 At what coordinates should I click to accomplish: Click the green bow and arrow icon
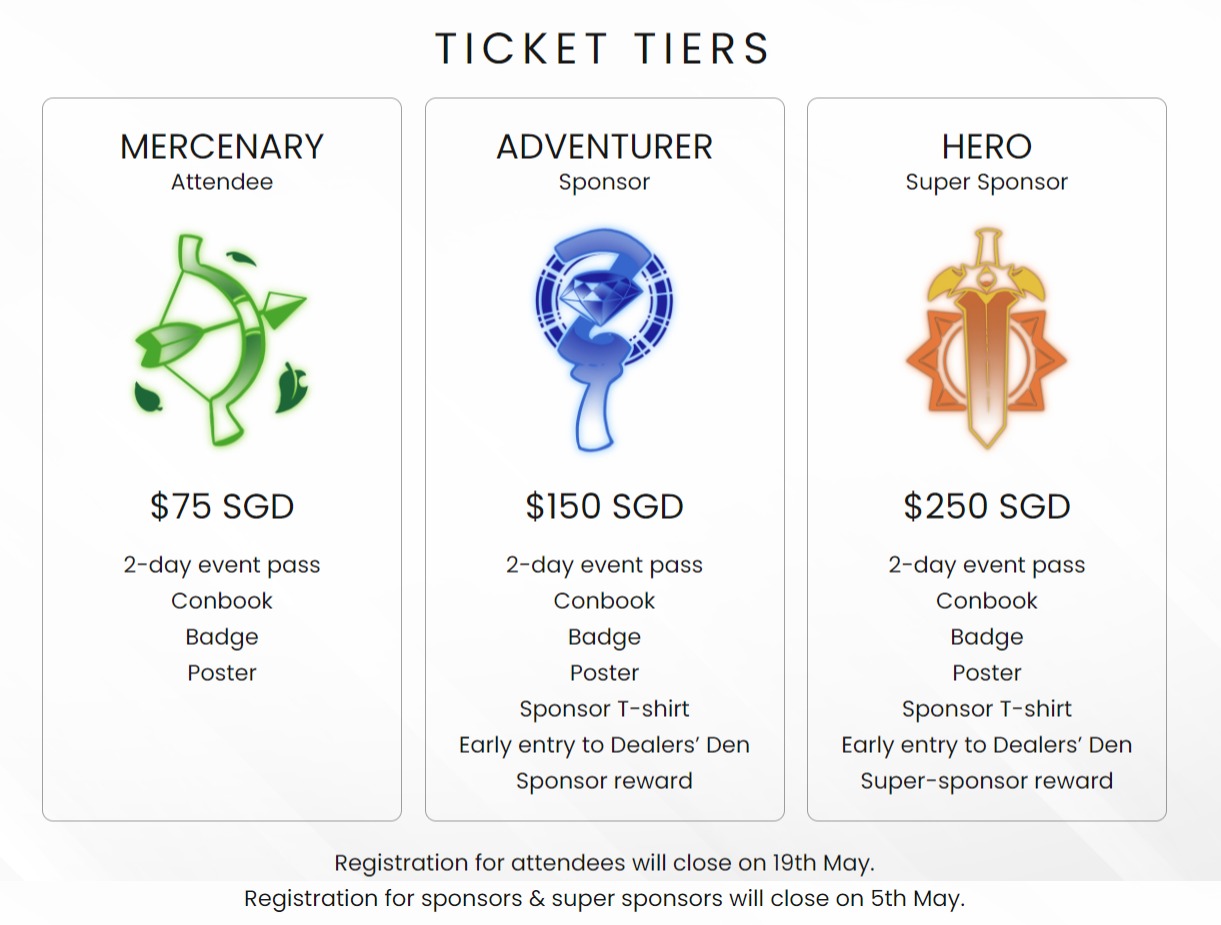click(x=221, y=340)
